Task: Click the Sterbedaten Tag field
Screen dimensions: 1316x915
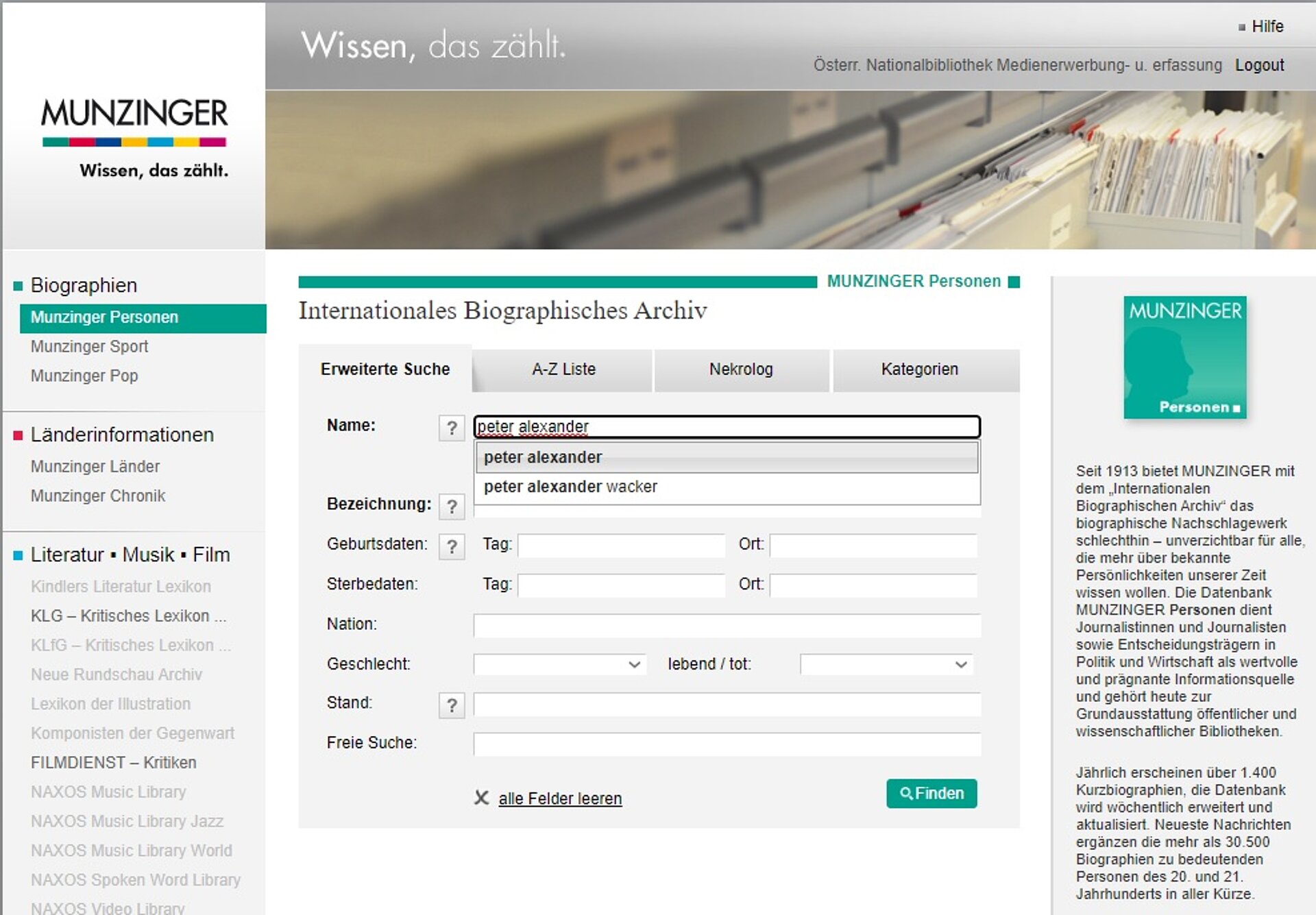Action: tap(621, 585)
